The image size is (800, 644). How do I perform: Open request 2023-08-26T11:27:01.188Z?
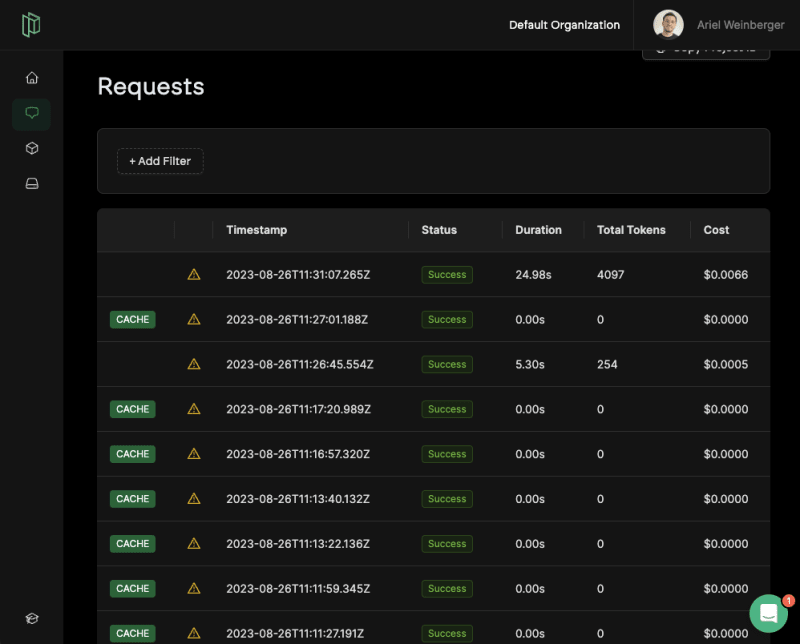tap(297, 320)
